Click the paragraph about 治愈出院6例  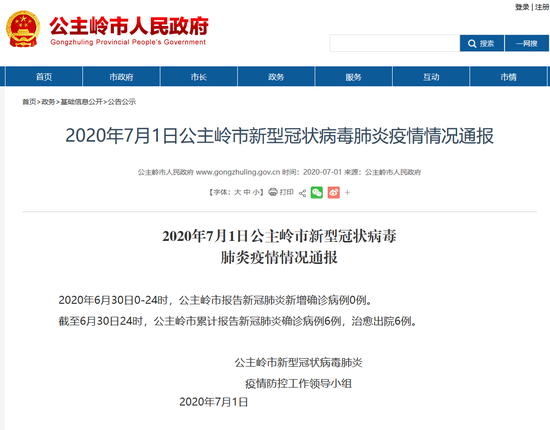tap(238, 321)
